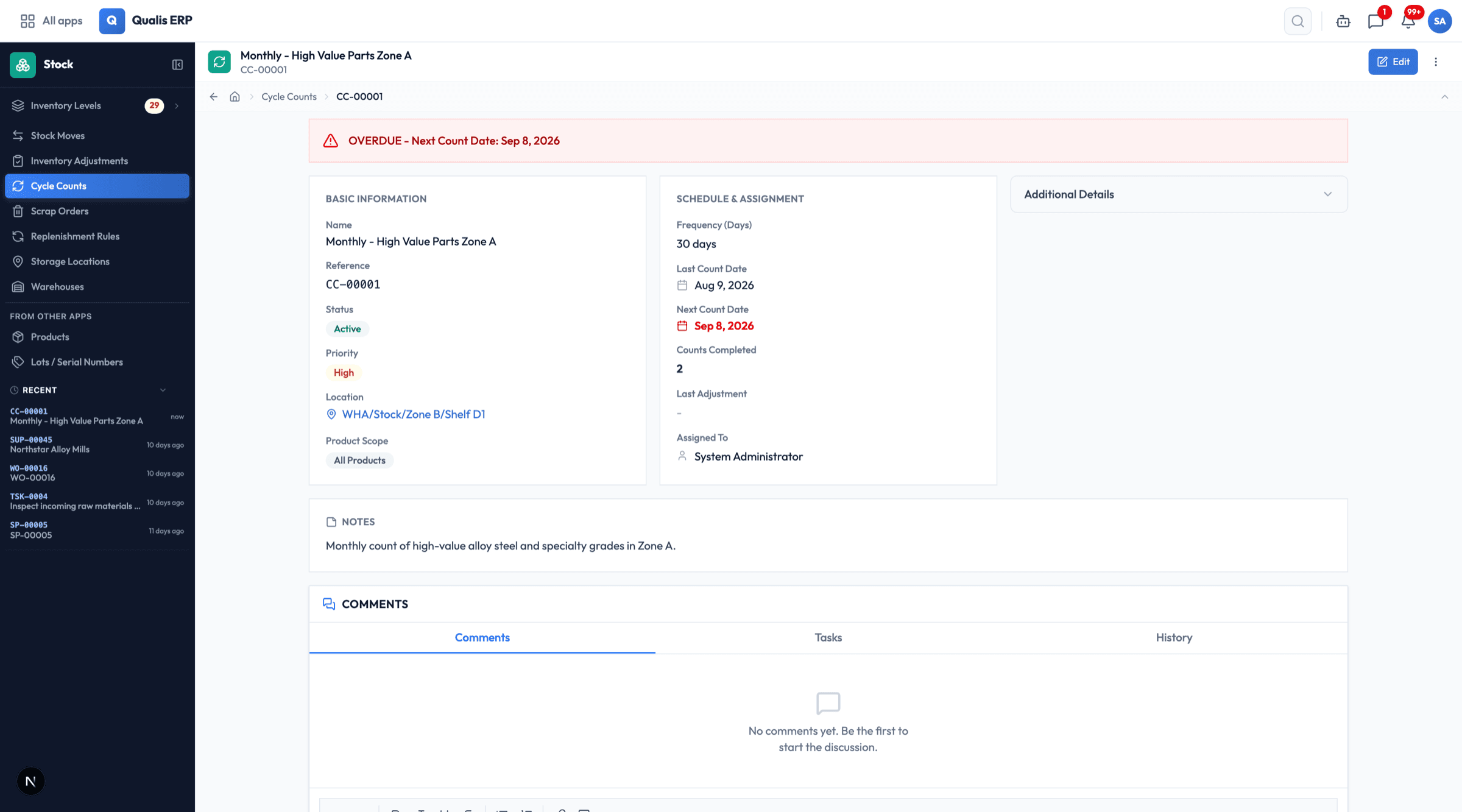
Task: Collapse the Recent section chevron
Action: [163, 390]
